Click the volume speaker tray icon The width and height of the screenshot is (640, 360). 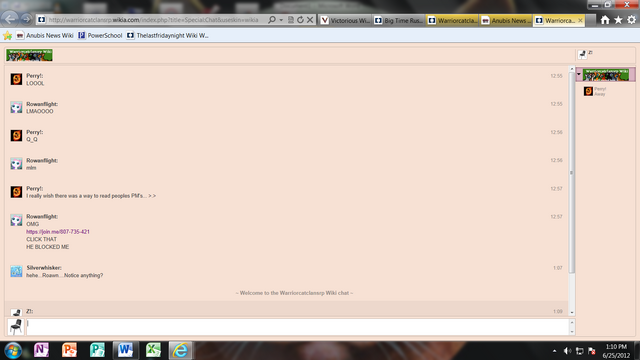[567, 351]
